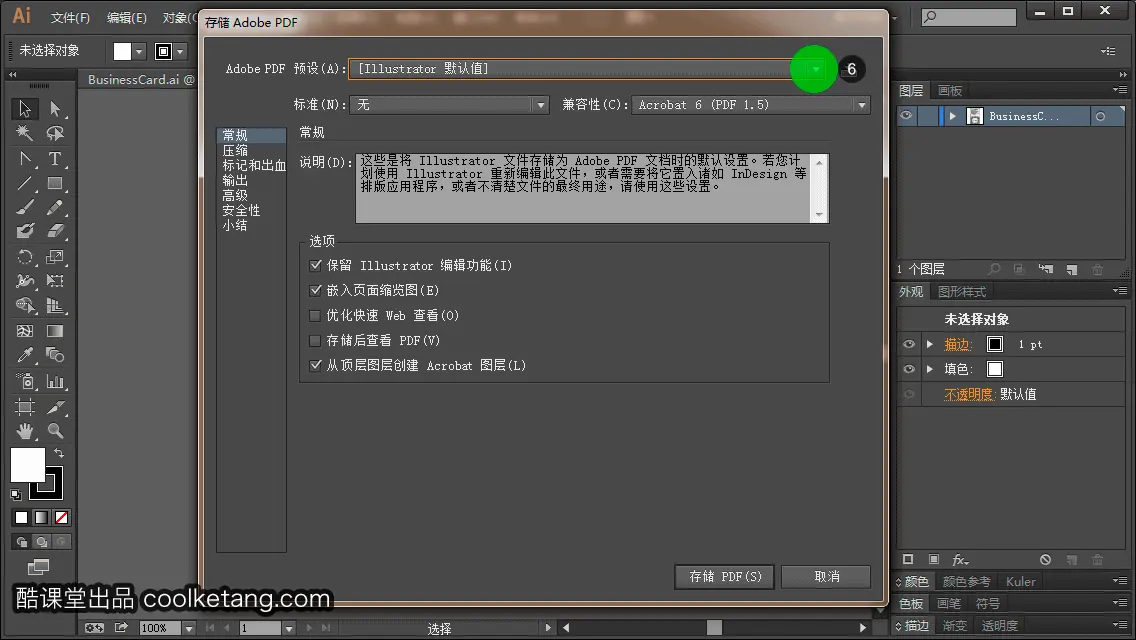Screen dimensions: 1136x640
Task: Open the Adobe PDF Preset dropdown
Action: [816, 69]
